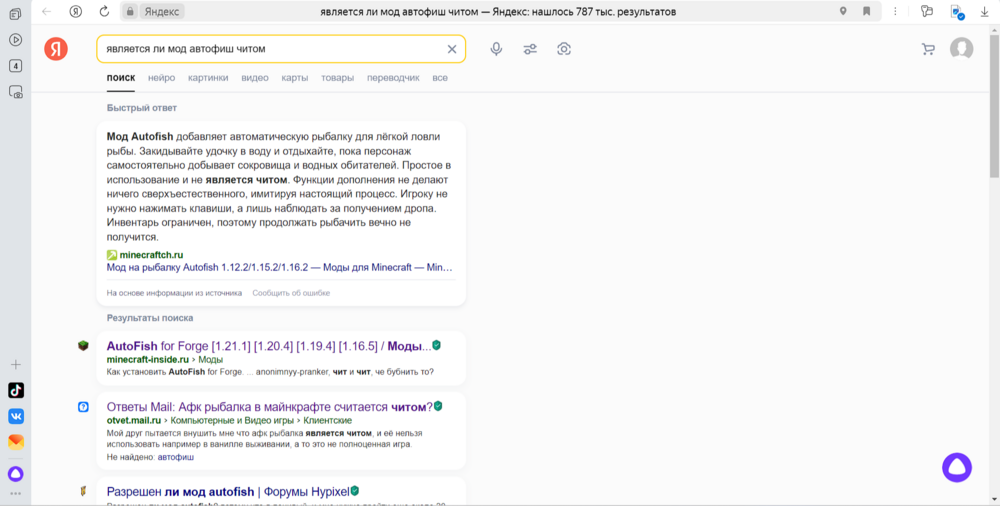
Task: Click the scrollbar up arrow
Action: [x=994, y=29]
